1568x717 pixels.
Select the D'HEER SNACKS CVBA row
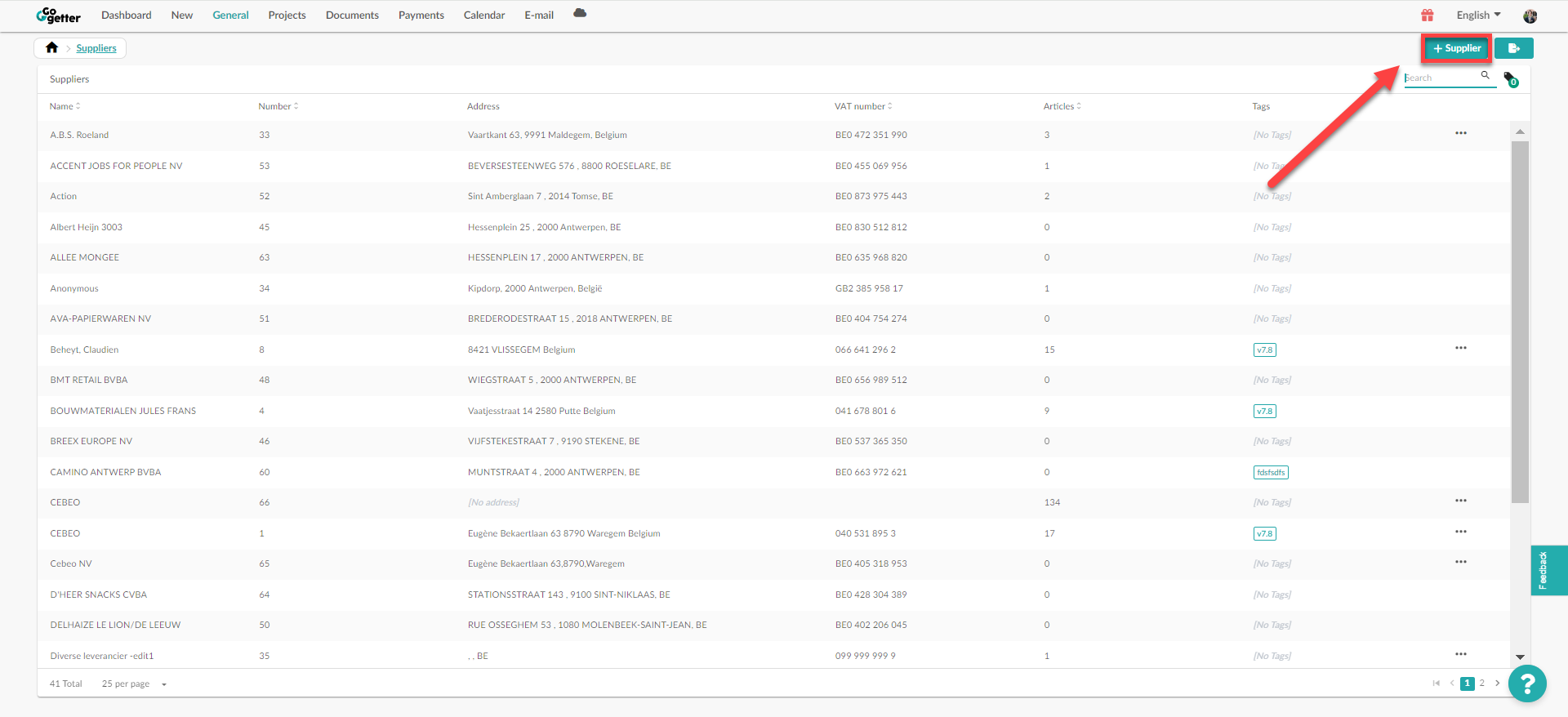[x=773, y=595]
